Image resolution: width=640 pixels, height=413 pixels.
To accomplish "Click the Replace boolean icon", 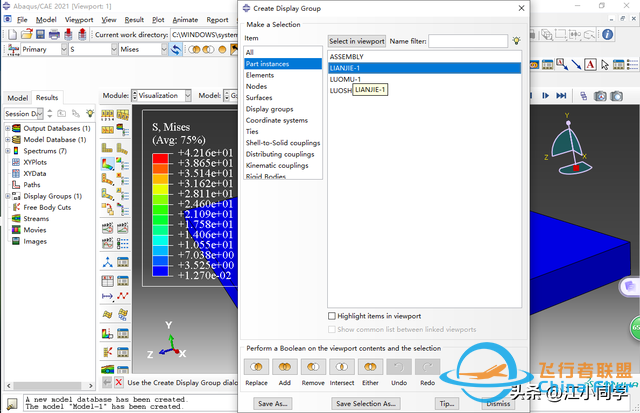I will coord(256,368).
